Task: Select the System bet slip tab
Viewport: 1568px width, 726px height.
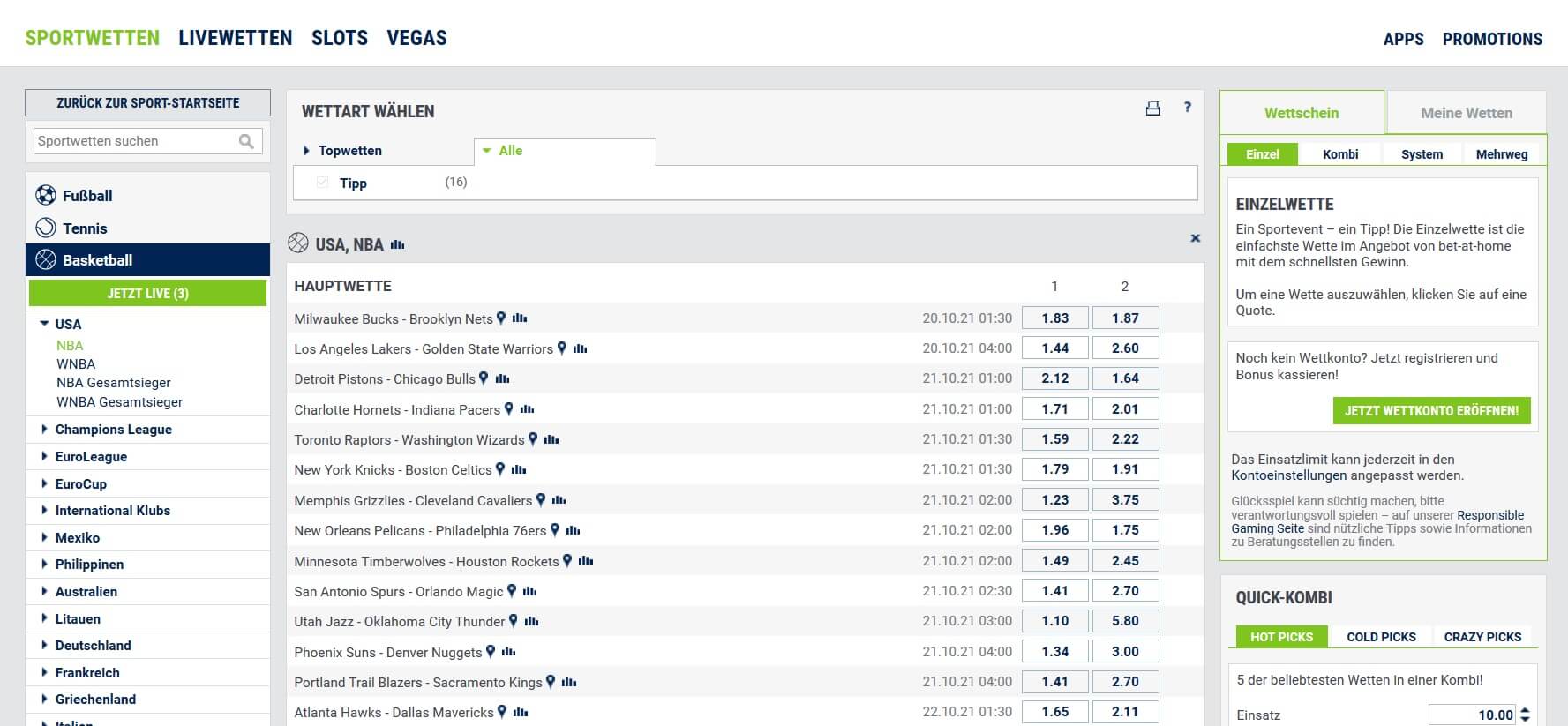Action: pos(1422,154)
